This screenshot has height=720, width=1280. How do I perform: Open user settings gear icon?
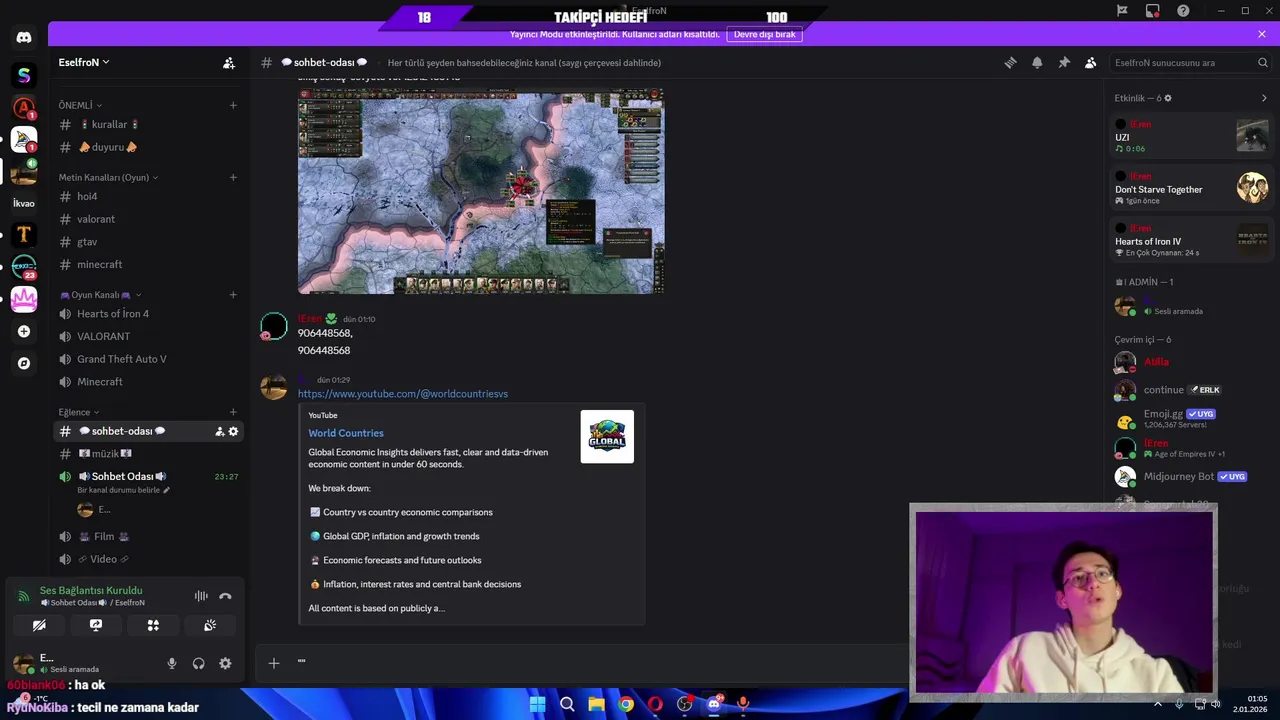(225, 663)
